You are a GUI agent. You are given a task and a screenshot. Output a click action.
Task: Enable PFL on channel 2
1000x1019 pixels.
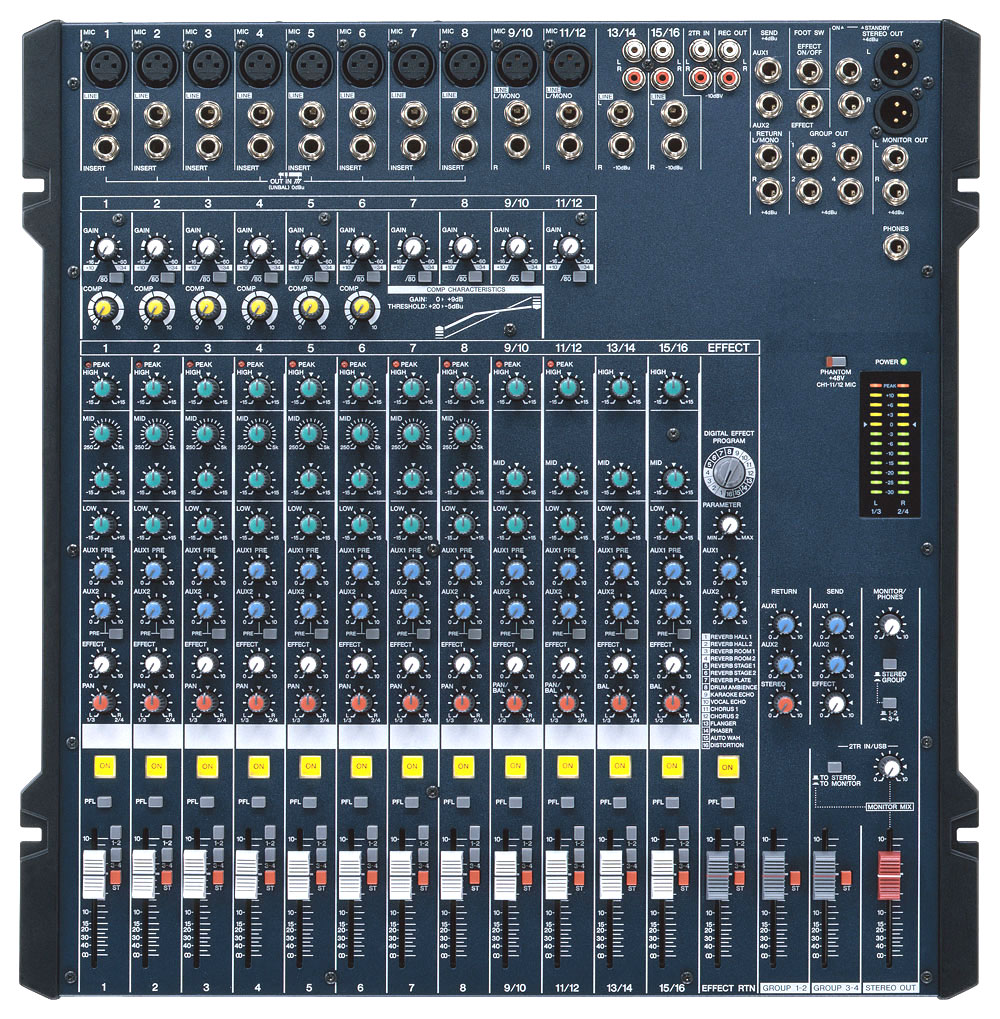point(155,802)
